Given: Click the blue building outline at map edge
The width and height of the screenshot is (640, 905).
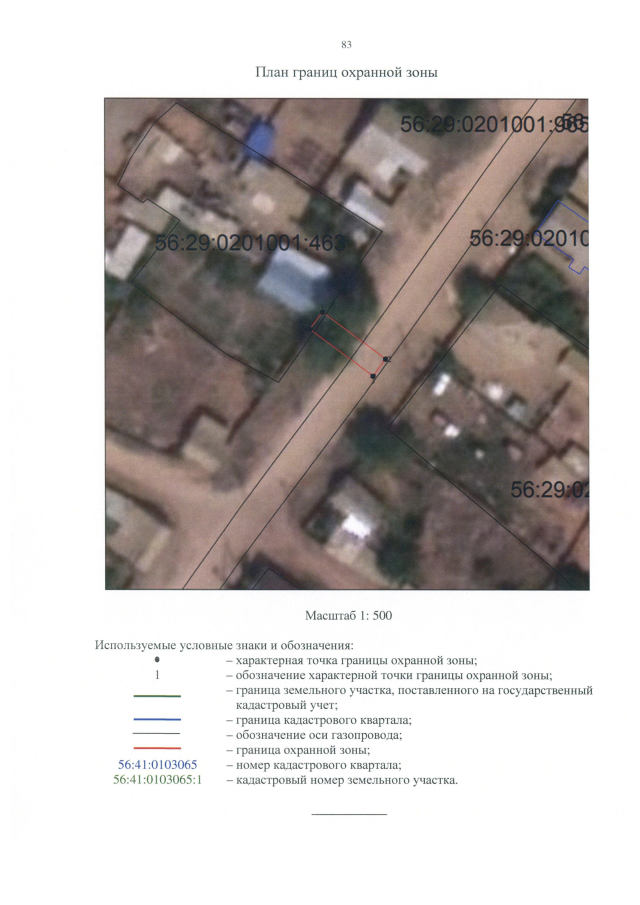Looking at the screenshot, I should [x=566, y=235].
